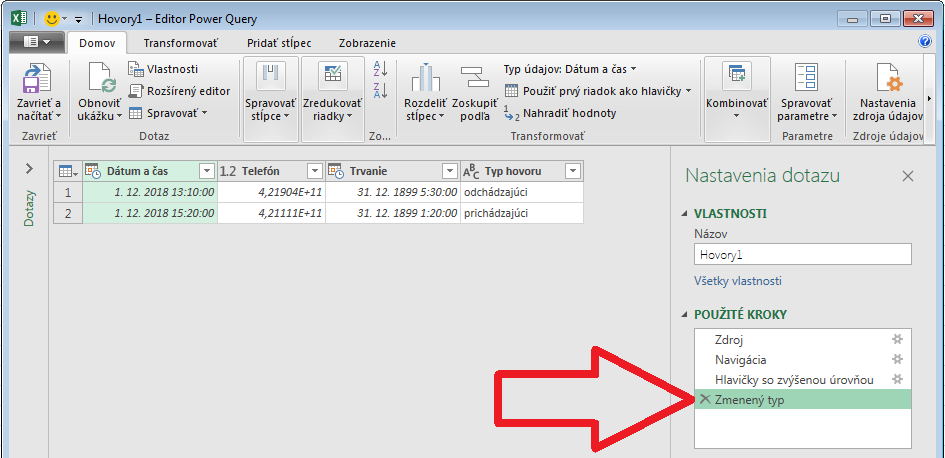Open settings gear for the Zdroj step
Image resolution: width=945 pixels, height=458 pixels.
tap(897, 340)
